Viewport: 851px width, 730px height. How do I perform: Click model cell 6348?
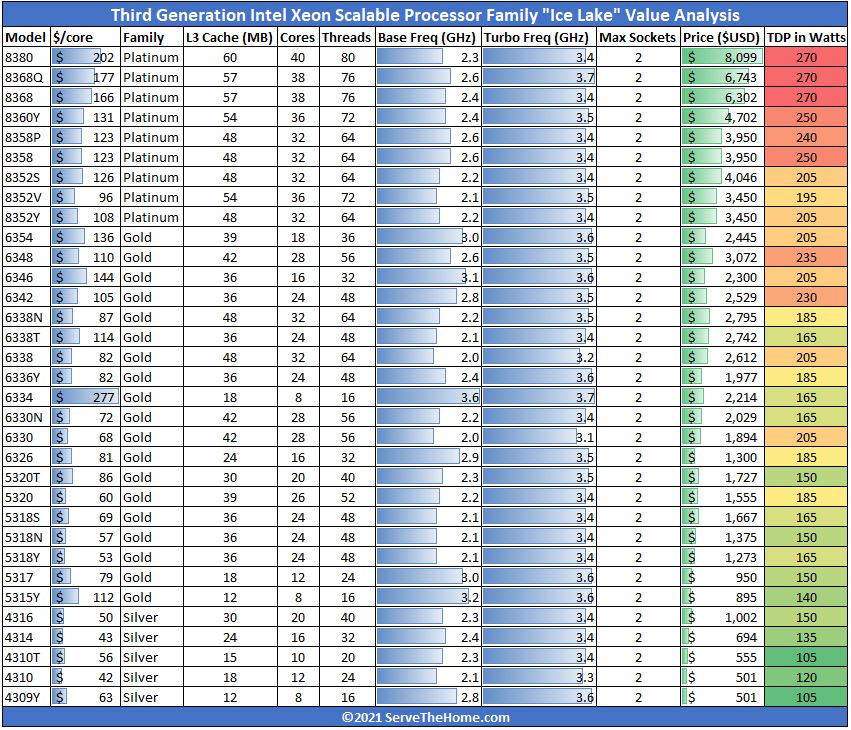26,257
